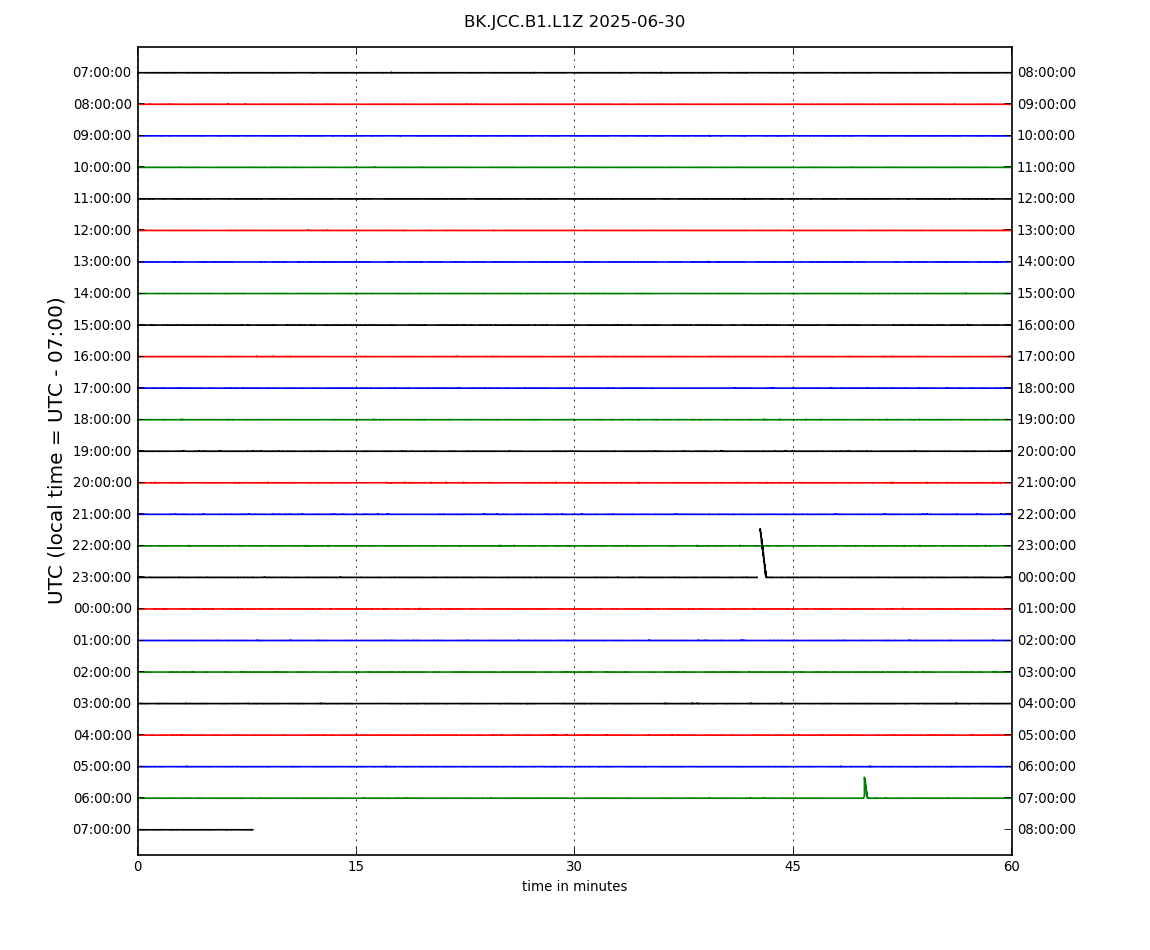Click the left-axis label 16:00:00

click(103, 357)
